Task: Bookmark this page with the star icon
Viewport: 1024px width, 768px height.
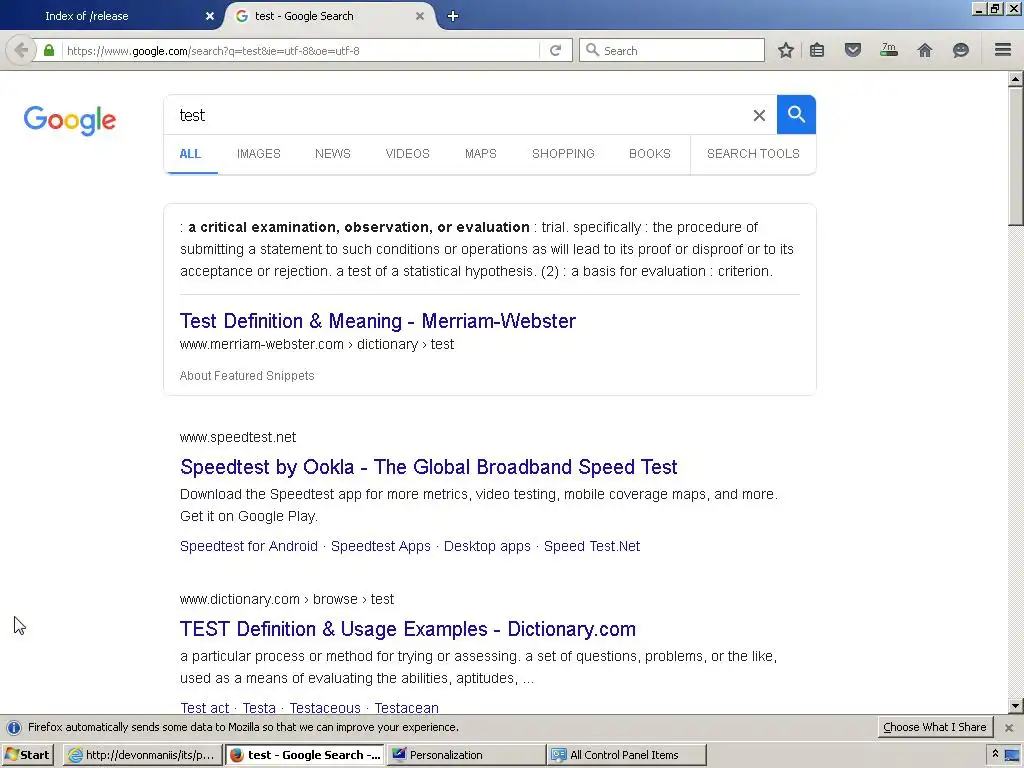Action: point(786,50)
